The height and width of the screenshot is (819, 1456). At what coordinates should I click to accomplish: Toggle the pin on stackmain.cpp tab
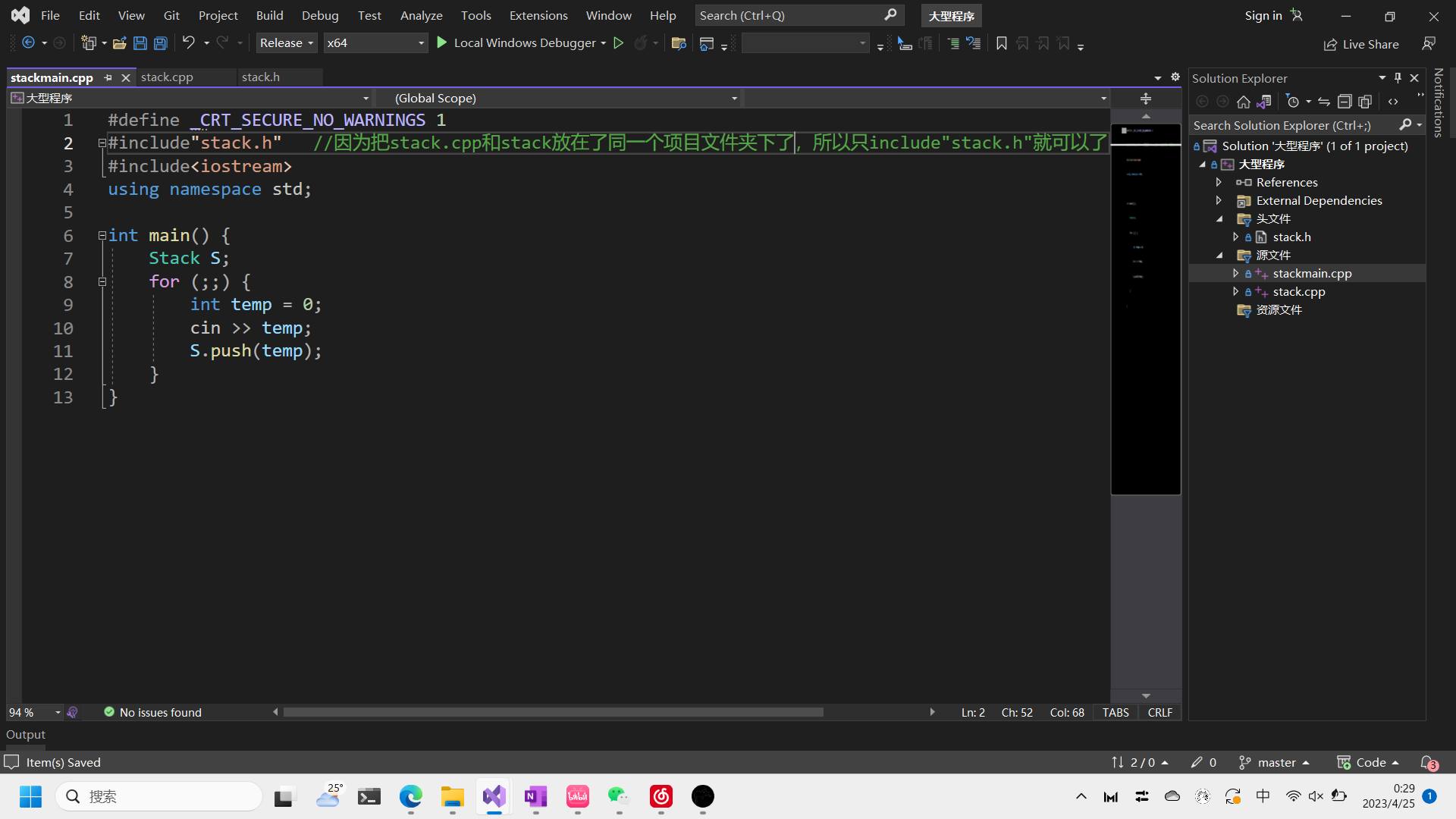[x=108, y=77]
